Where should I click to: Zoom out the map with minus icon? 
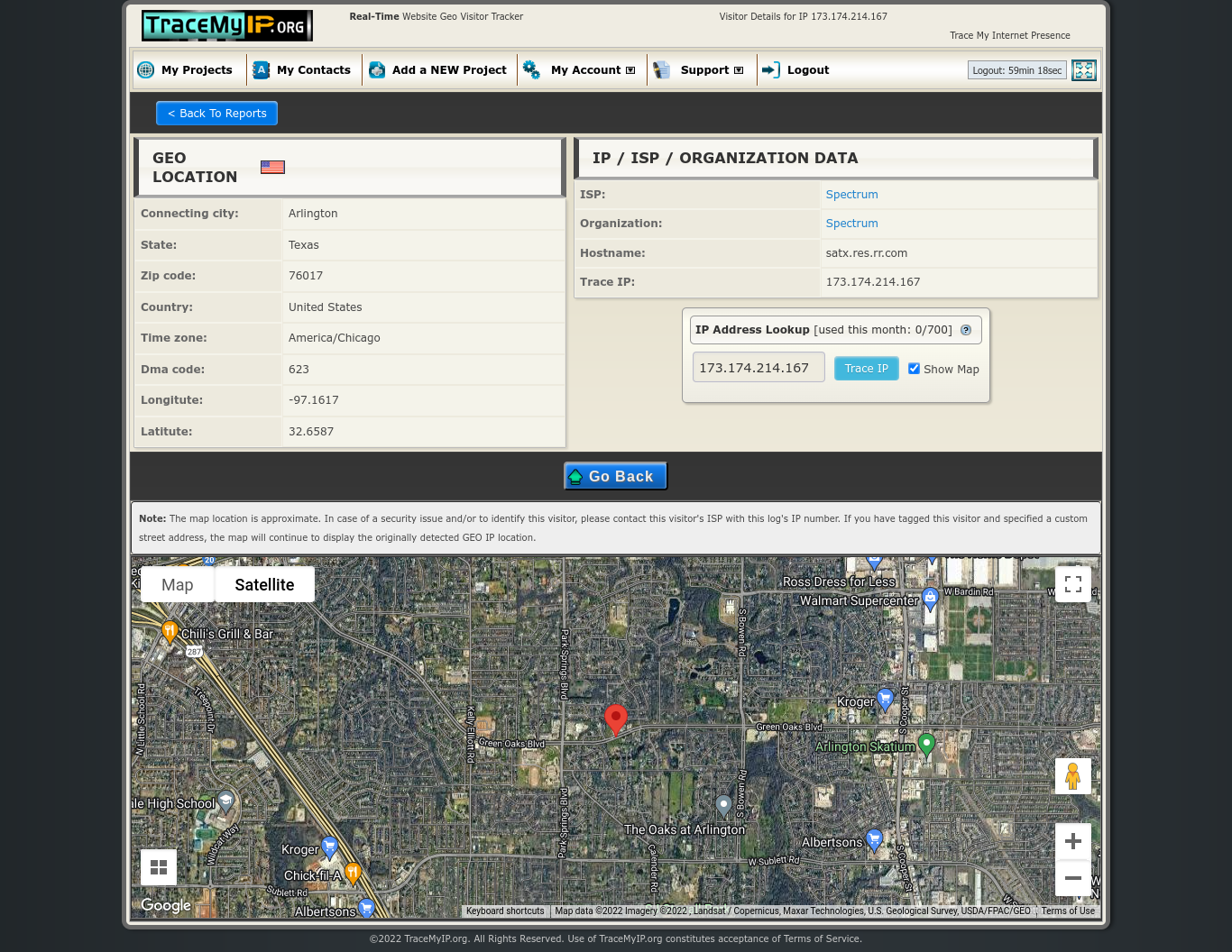pos(1072,878)
